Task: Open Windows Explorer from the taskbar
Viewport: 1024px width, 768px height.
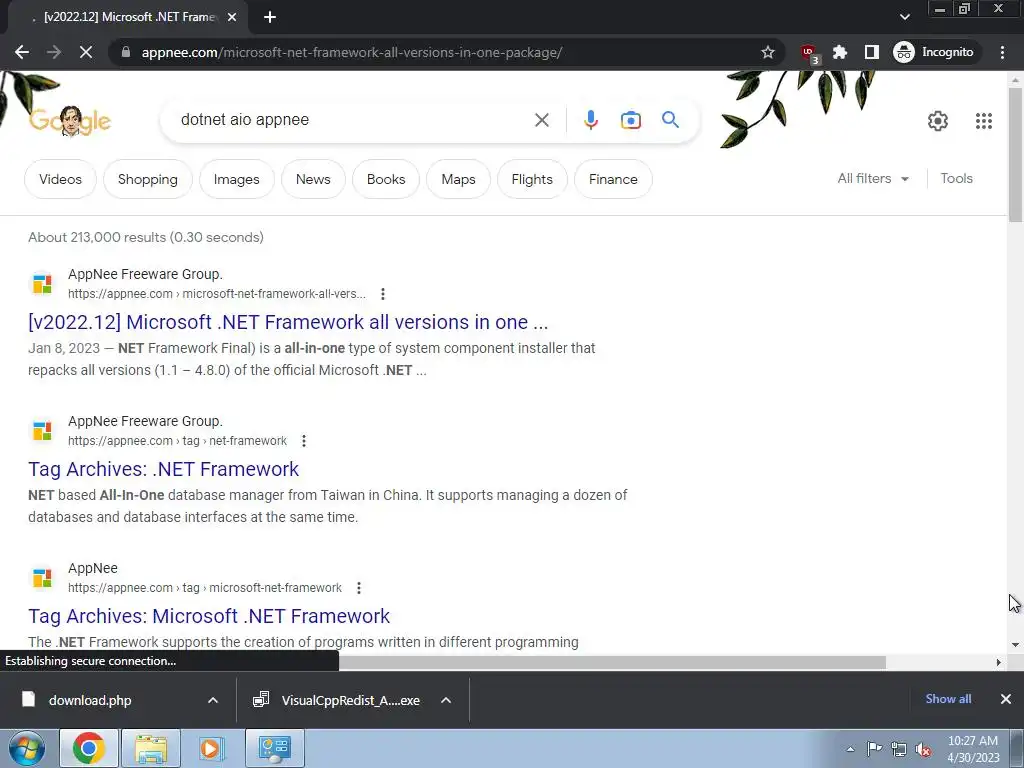Action: tap(151, 748)
